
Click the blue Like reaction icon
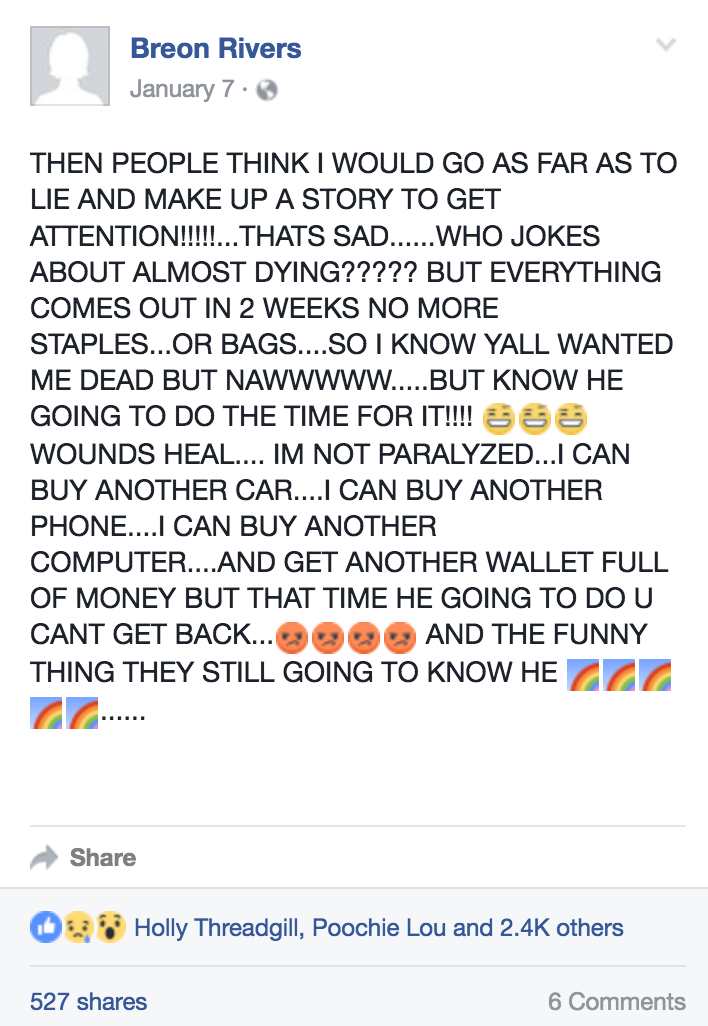click(45, 927)
